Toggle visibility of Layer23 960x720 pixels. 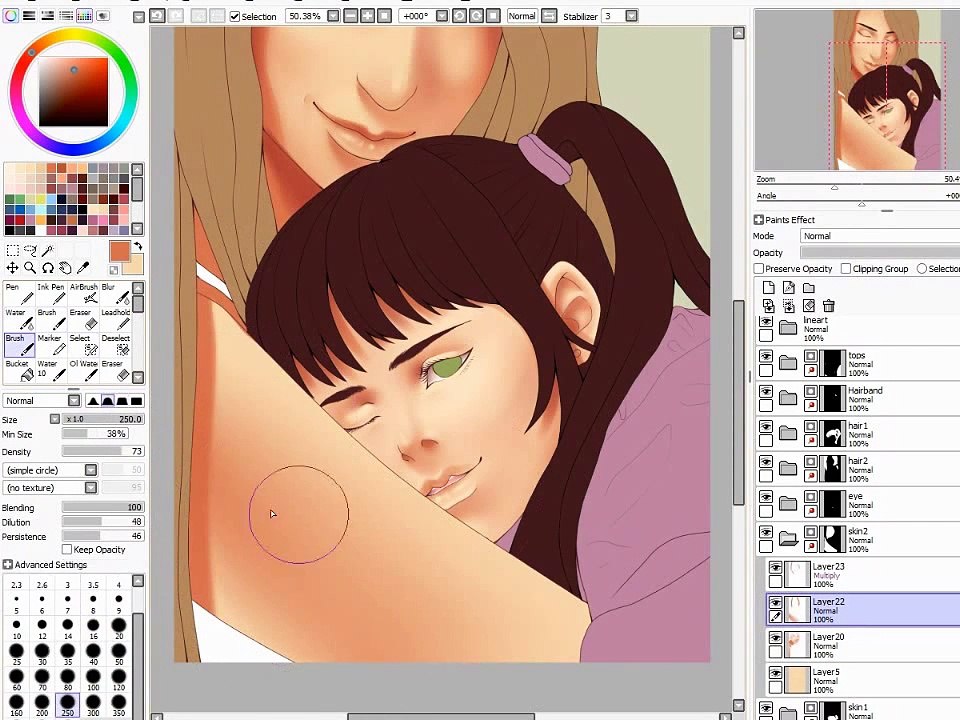[x=775, y=567]
